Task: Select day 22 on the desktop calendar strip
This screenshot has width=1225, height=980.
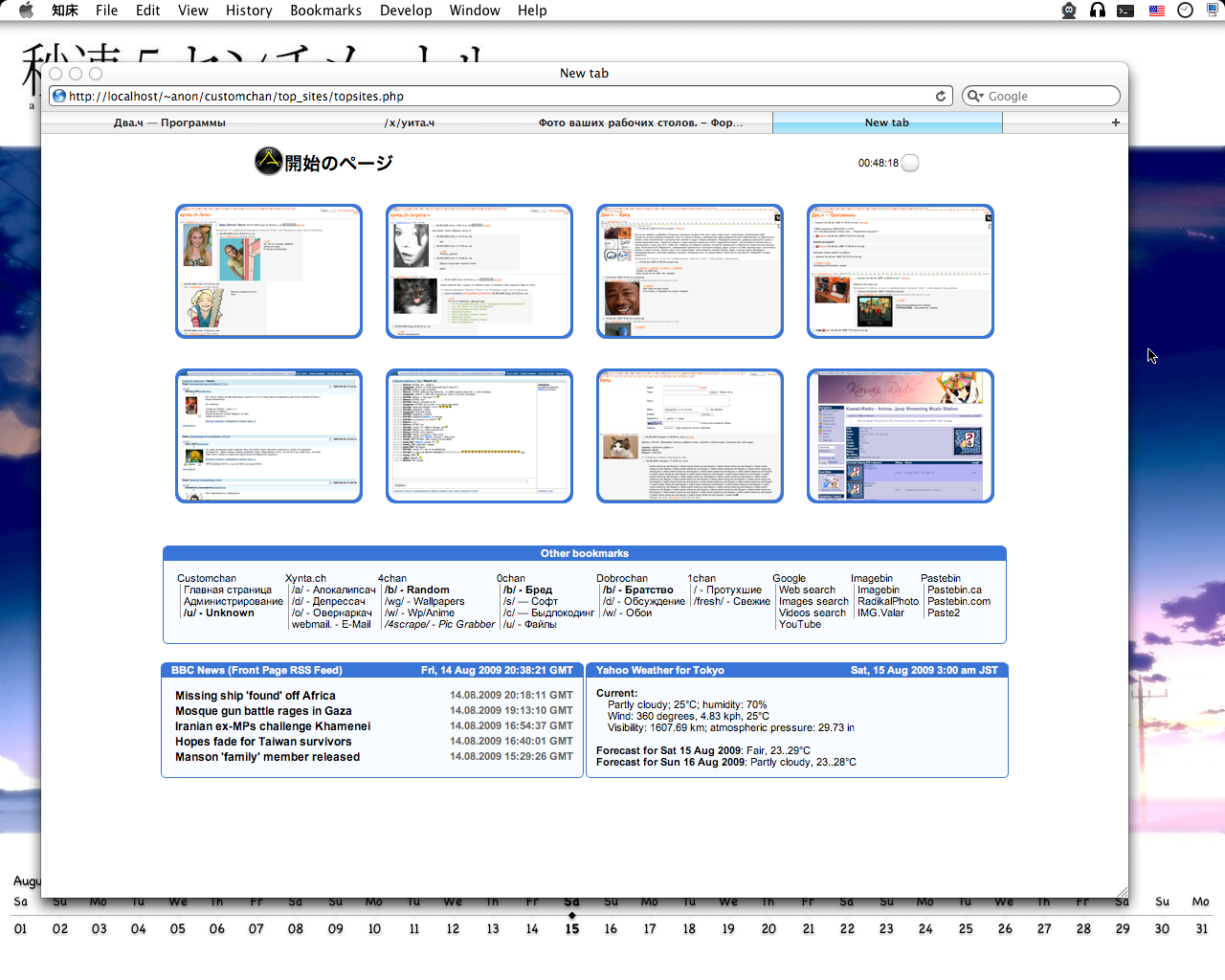Action: [x=847, y=928]
